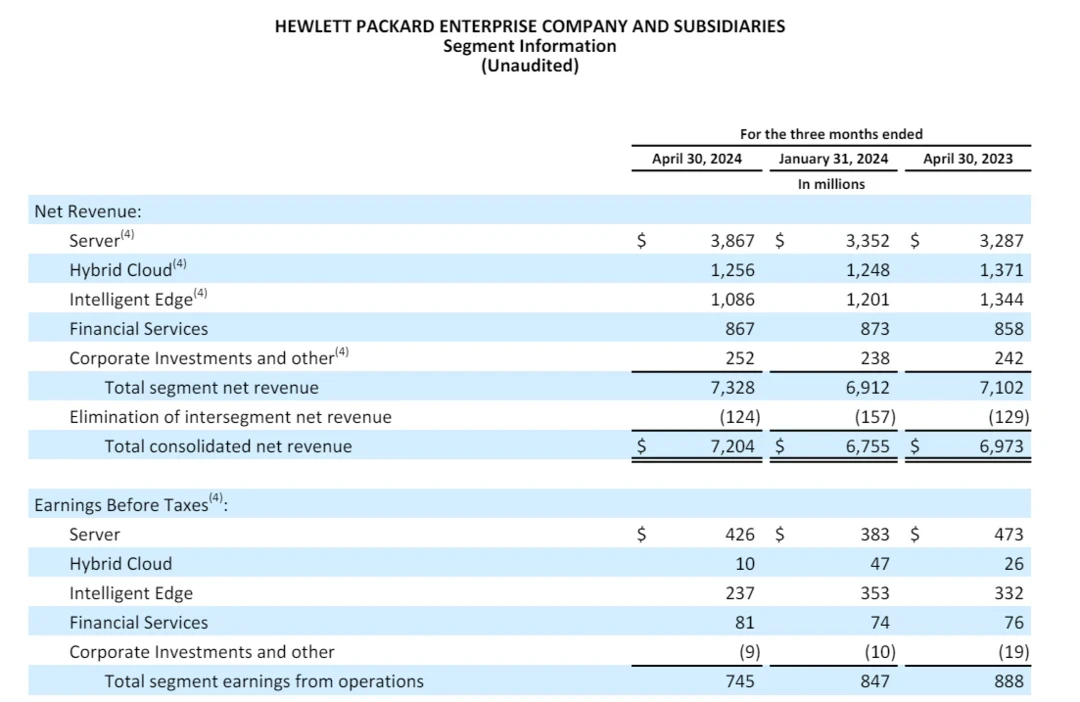Click the "Segment Information" title text

coord(530,46)
